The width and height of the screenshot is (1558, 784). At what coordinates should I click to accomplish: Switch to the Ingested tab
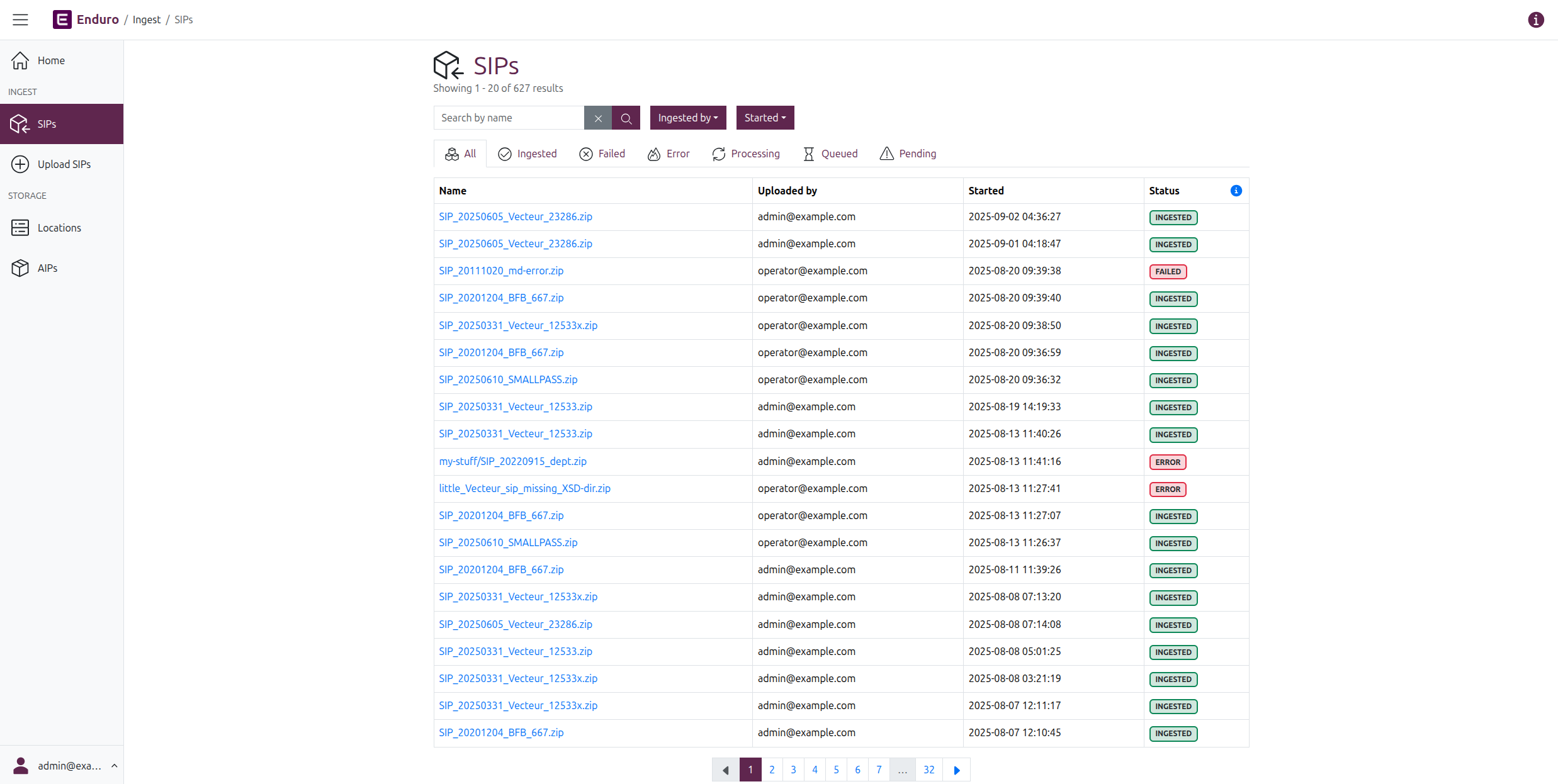(527, 154)
